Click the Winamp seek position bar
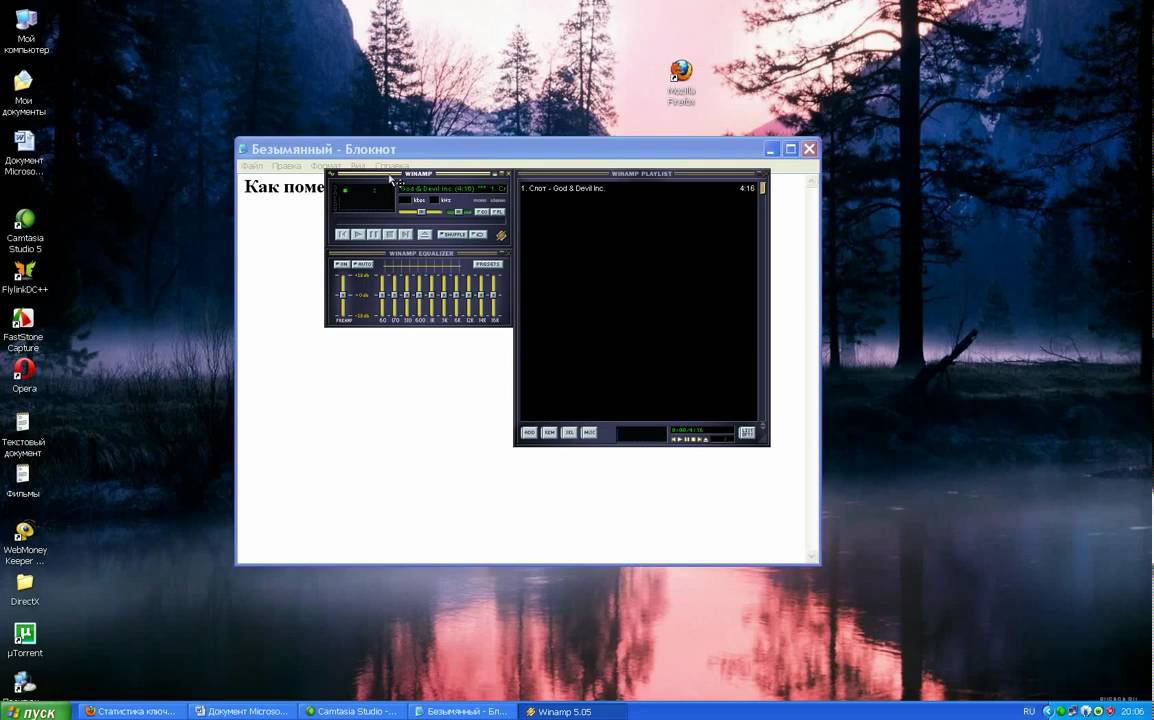 420,221
